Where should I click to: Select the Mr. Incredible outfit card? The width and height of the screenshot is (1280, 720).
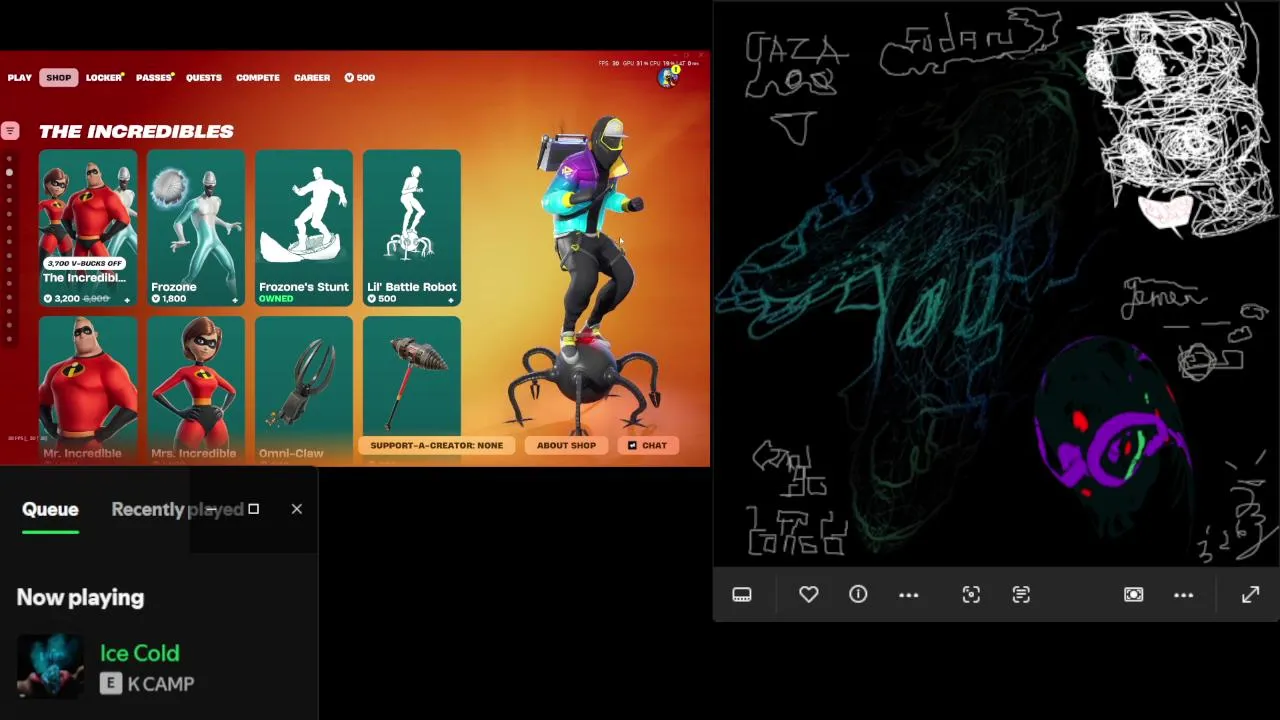[88, 390]
